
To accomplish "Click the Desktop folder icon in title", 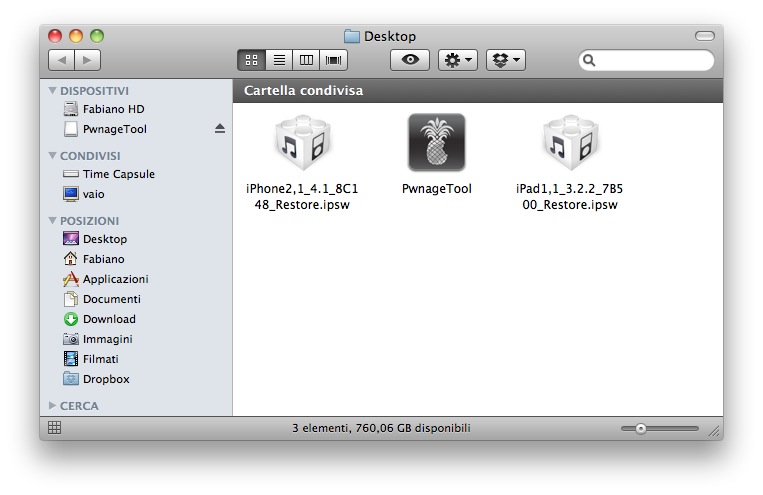I will (x=351, y=37).
